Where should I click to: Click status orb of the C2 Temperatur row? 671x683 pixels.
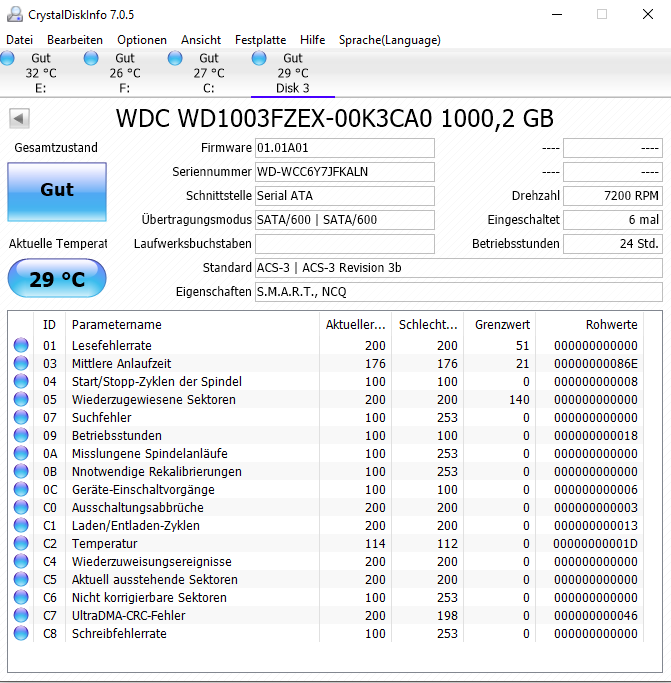click(21, 543)
